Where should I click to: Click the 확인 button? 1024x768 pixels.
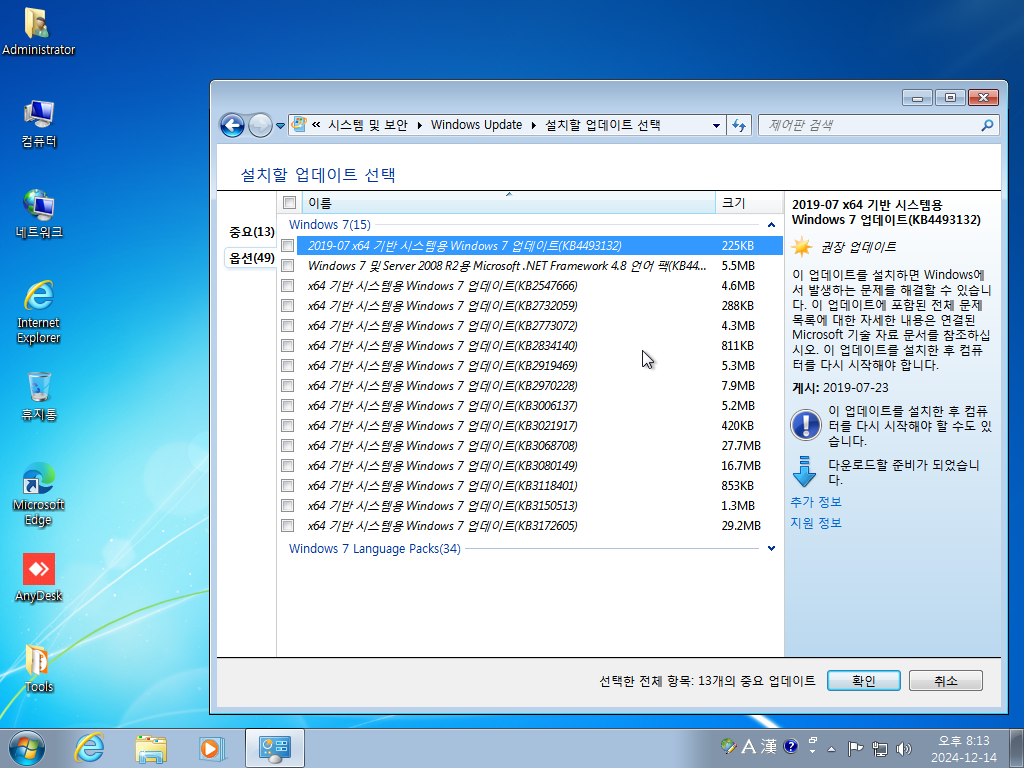click(863, 680)
